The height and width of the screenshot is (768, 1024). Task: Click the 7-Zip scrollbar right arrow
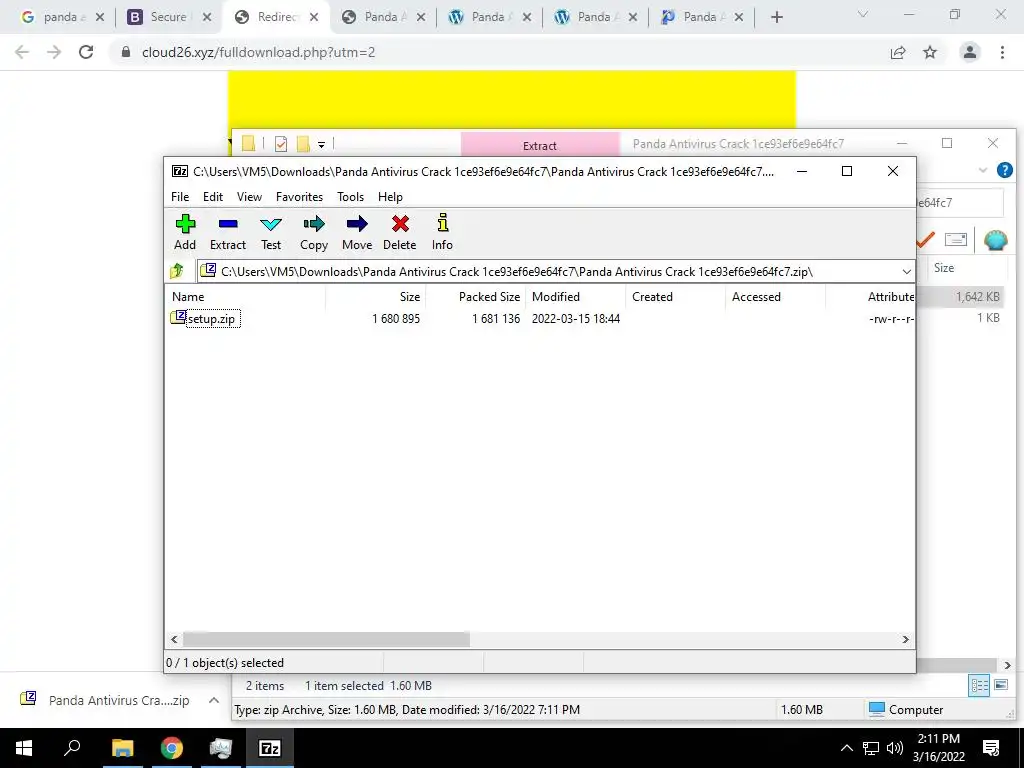click(x=906, y=639)
